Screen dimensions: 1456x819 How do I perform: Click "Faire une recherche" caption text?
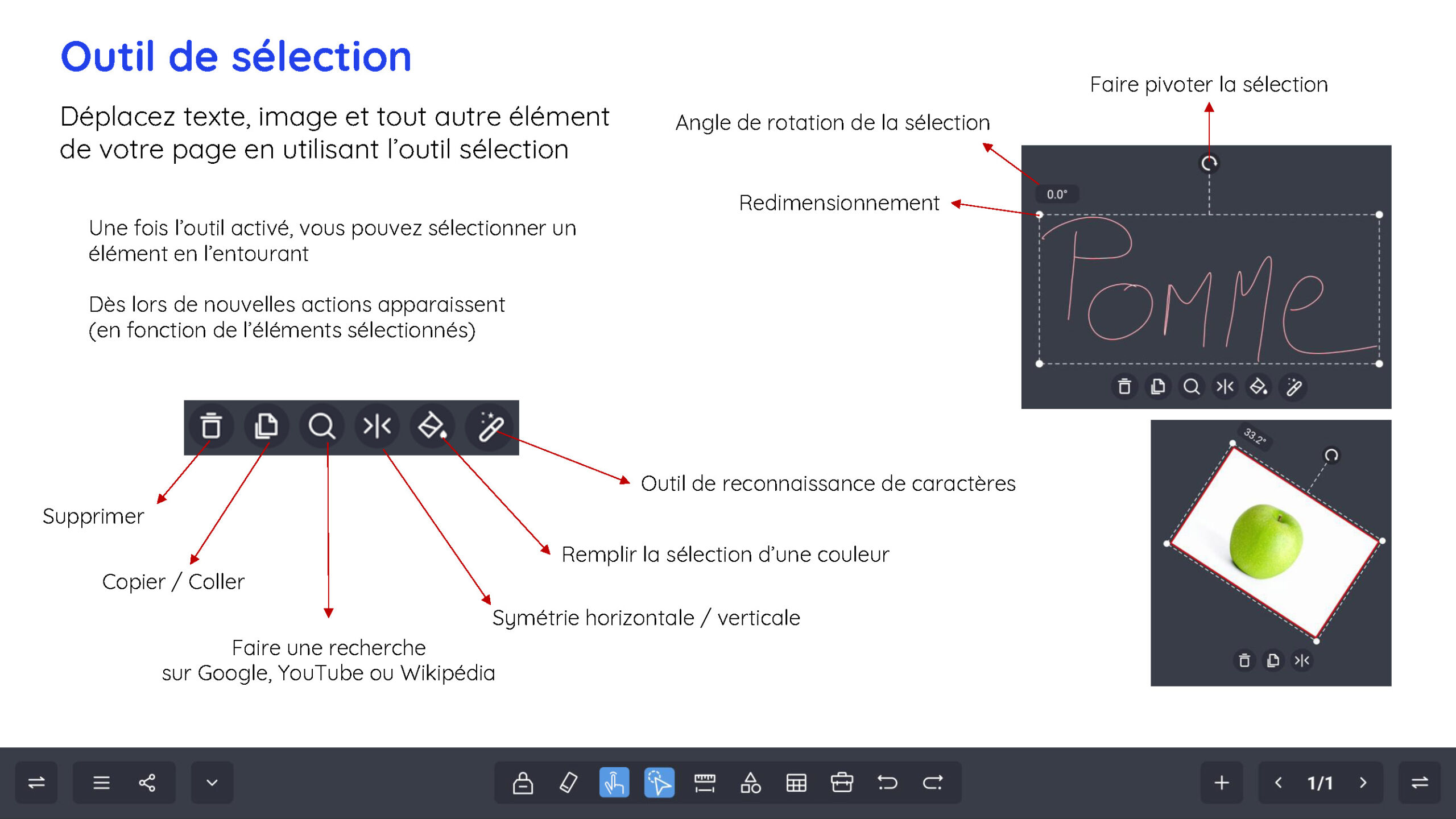tap(329, 648)
